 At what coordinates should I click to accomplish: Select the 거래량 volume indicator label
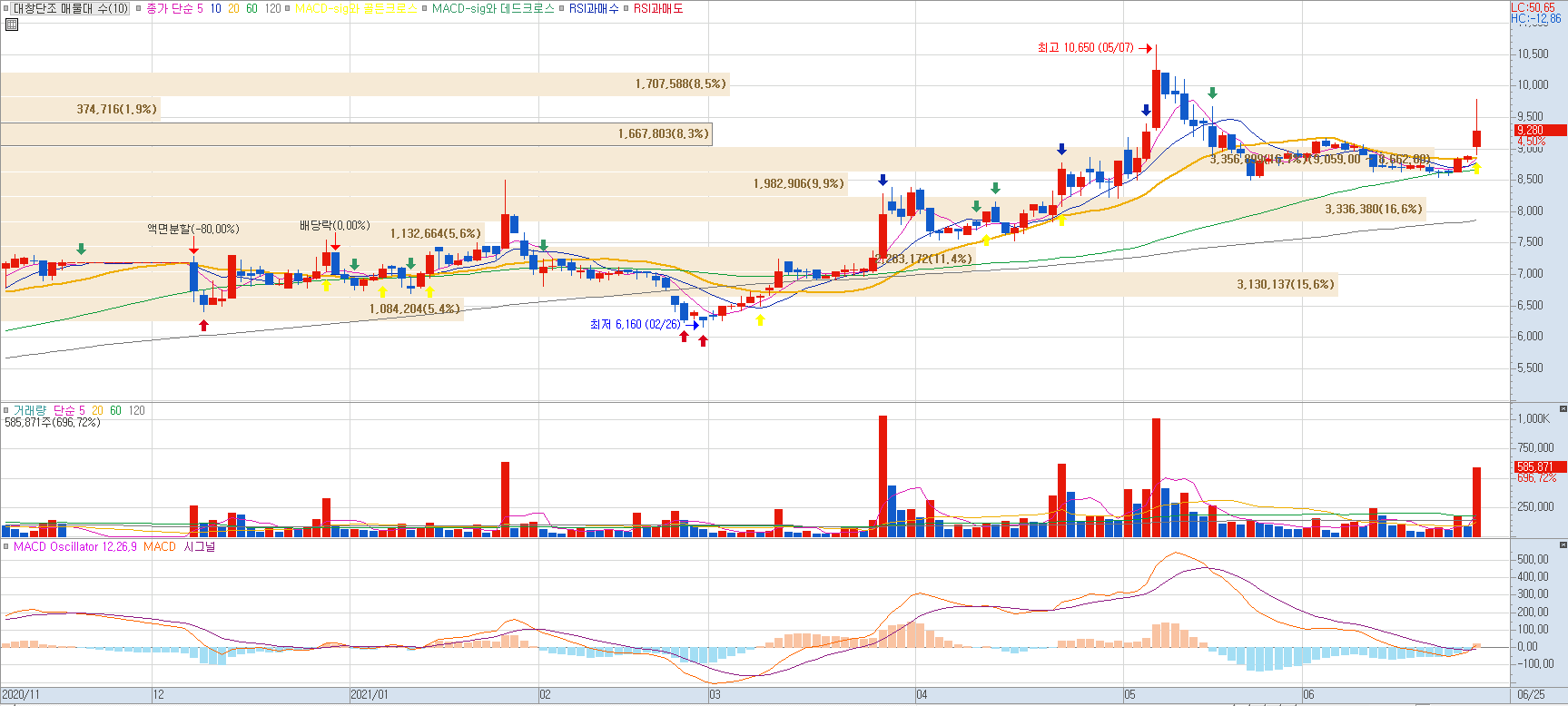point(29,410)
